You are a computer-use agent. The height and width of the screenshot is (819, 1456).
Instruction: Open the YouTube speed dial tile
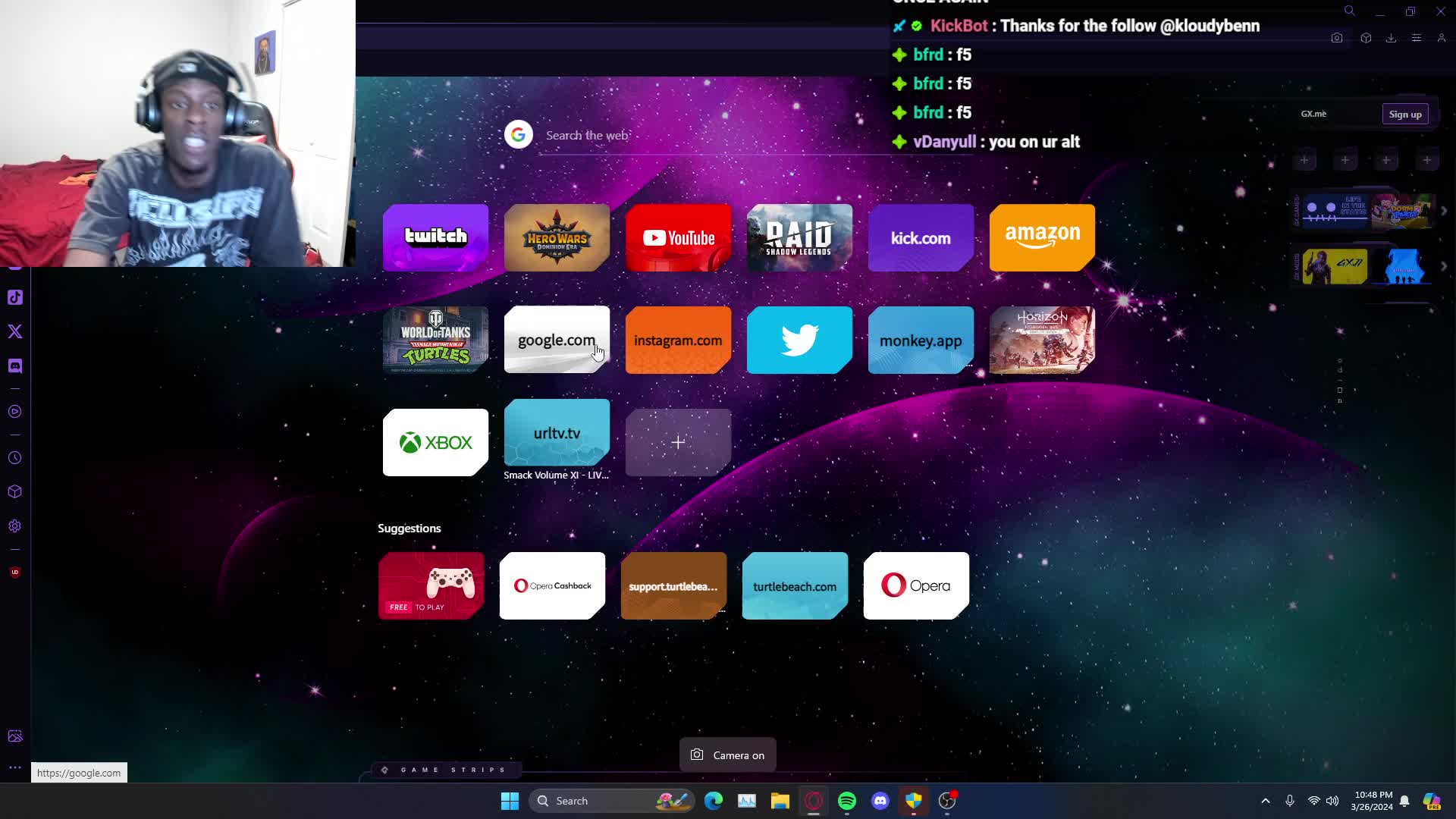click(x=679, y=237)
